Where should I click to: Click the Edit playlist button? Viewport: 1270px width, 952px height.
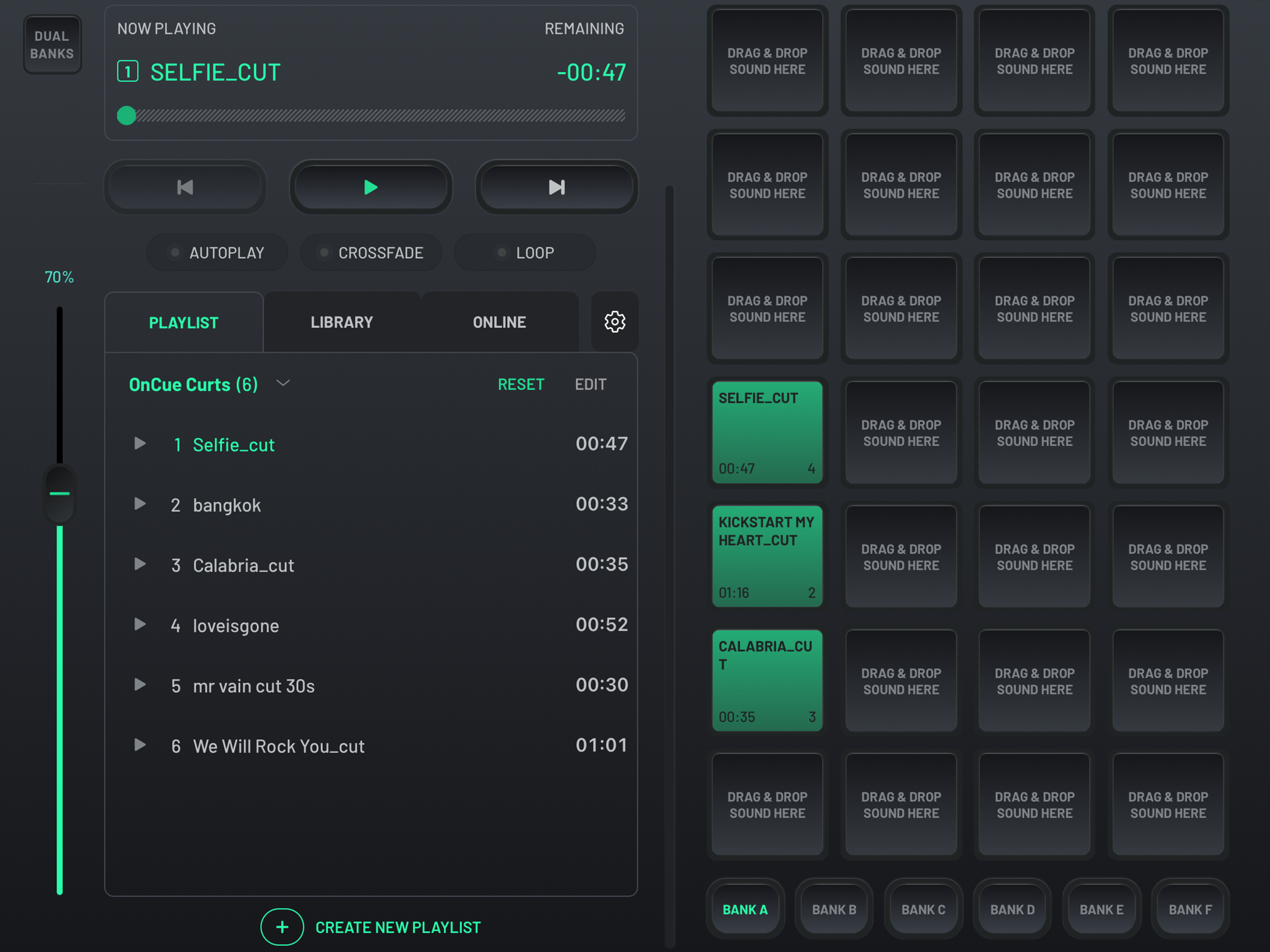tap(590, 384)
